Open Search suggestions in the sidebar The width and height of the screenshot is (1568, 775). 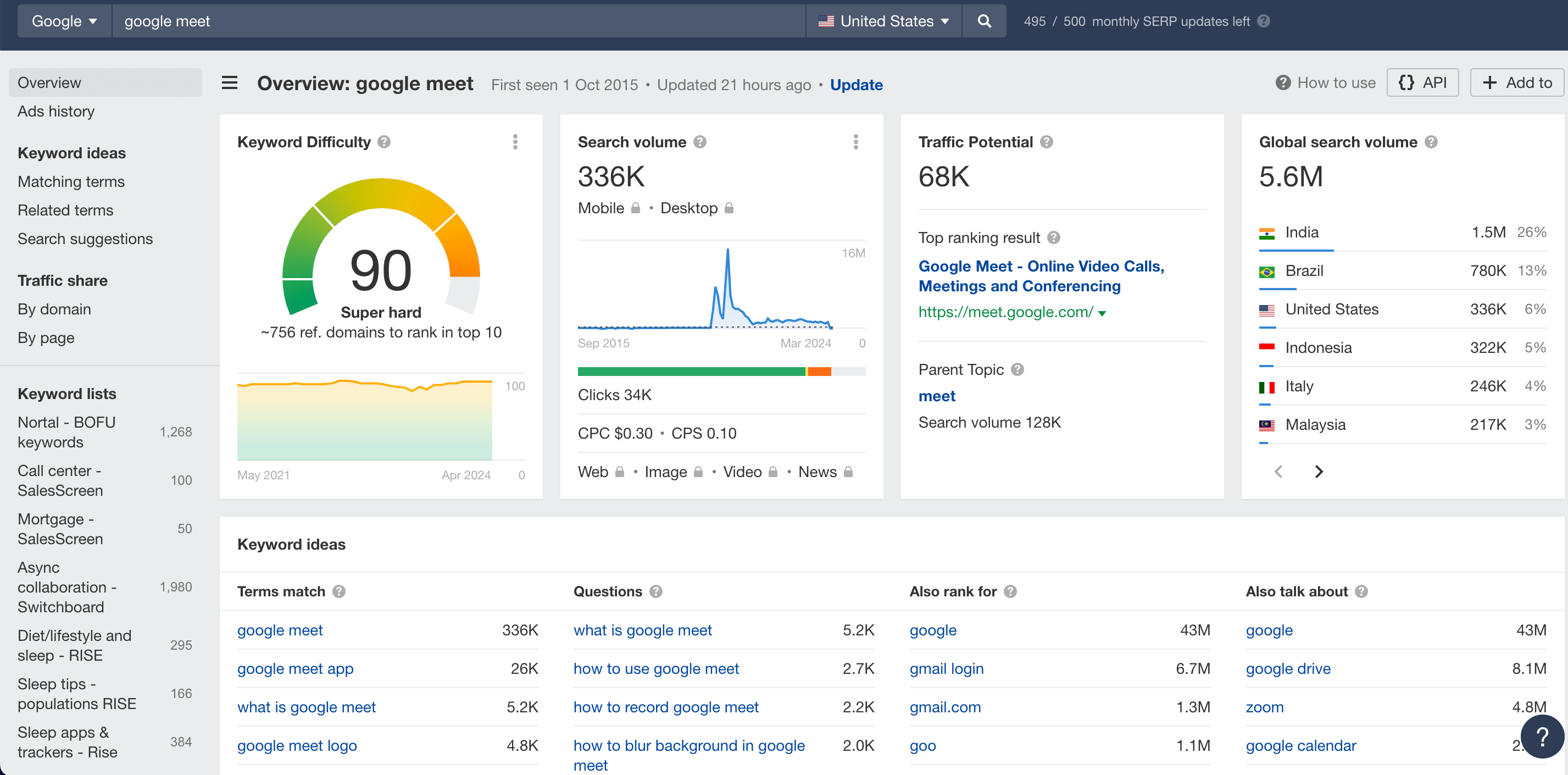(85, 239)
